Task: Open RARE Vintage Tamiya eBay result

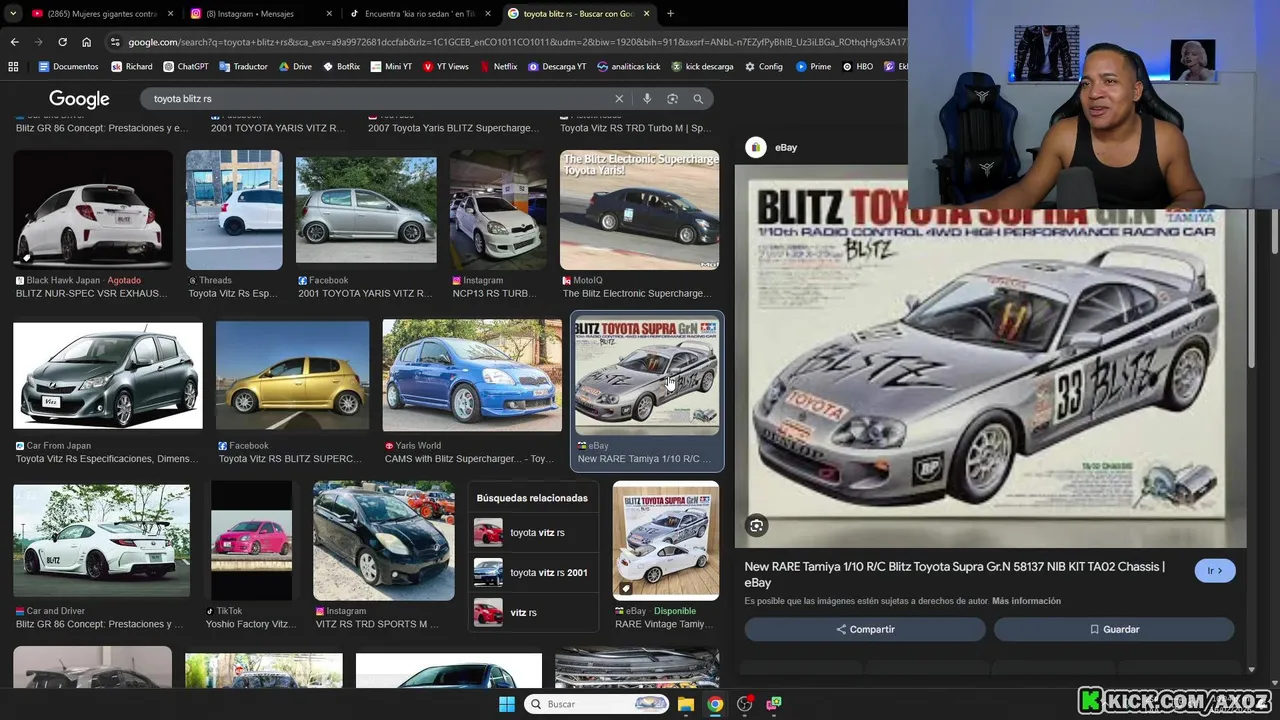Action: pos(666,540)
